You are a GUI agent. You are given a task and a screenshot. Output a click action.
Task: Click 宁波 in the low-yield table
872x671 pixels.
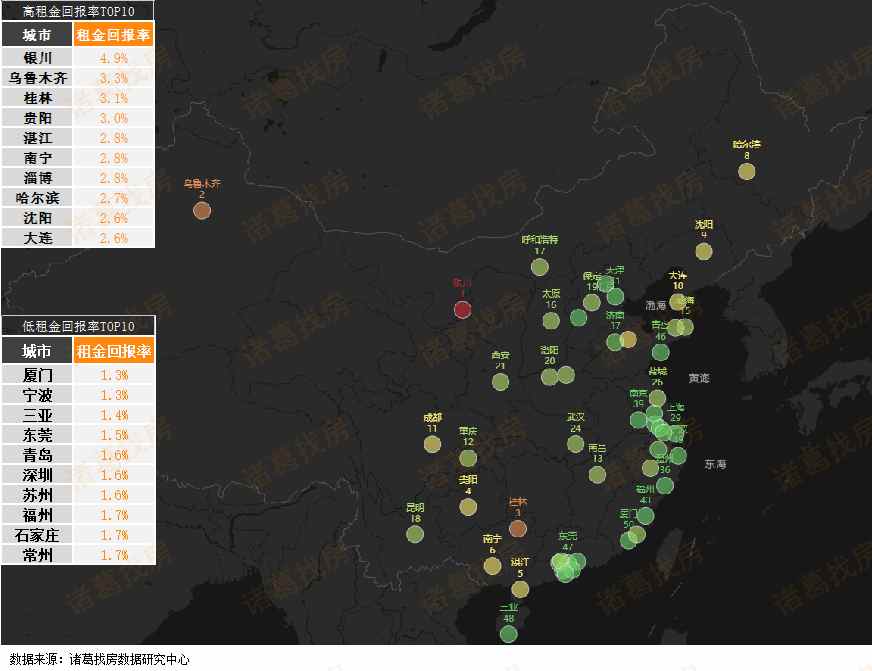pyautogui.click(x=37, y=395)
